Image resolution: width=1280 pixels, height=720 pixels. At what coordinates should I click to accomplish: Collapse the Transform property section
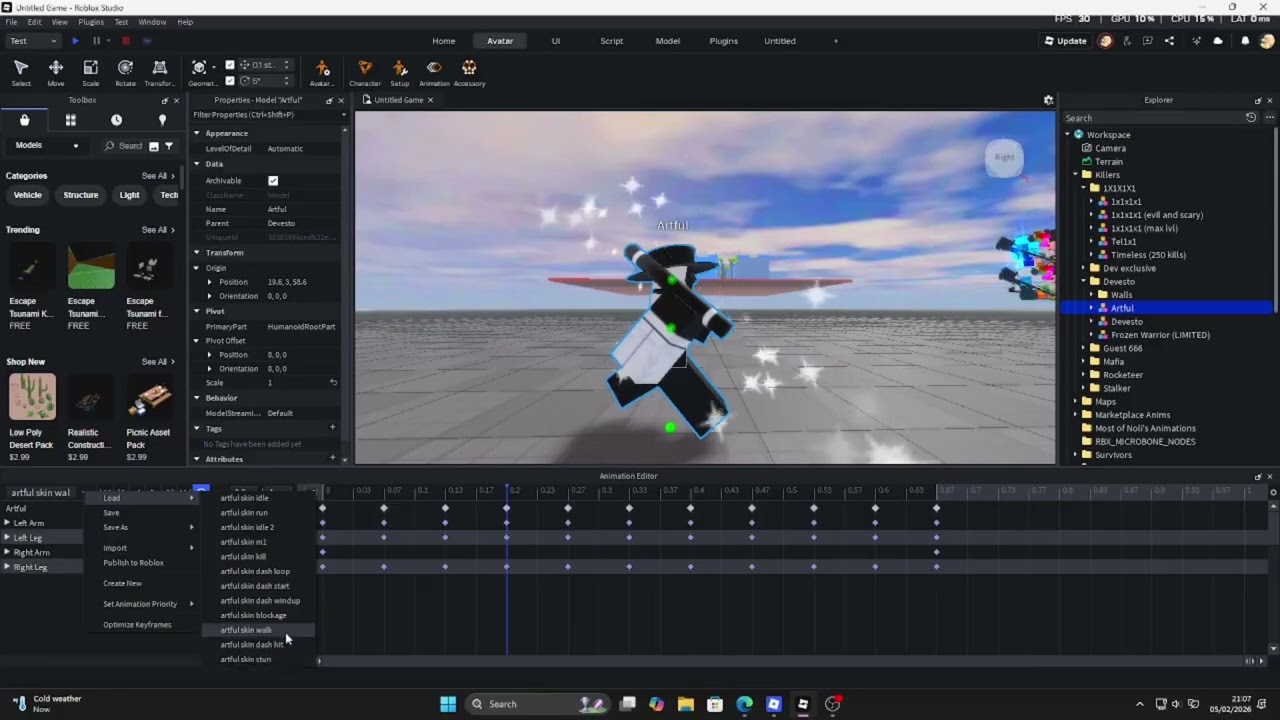tap(197, 253)
